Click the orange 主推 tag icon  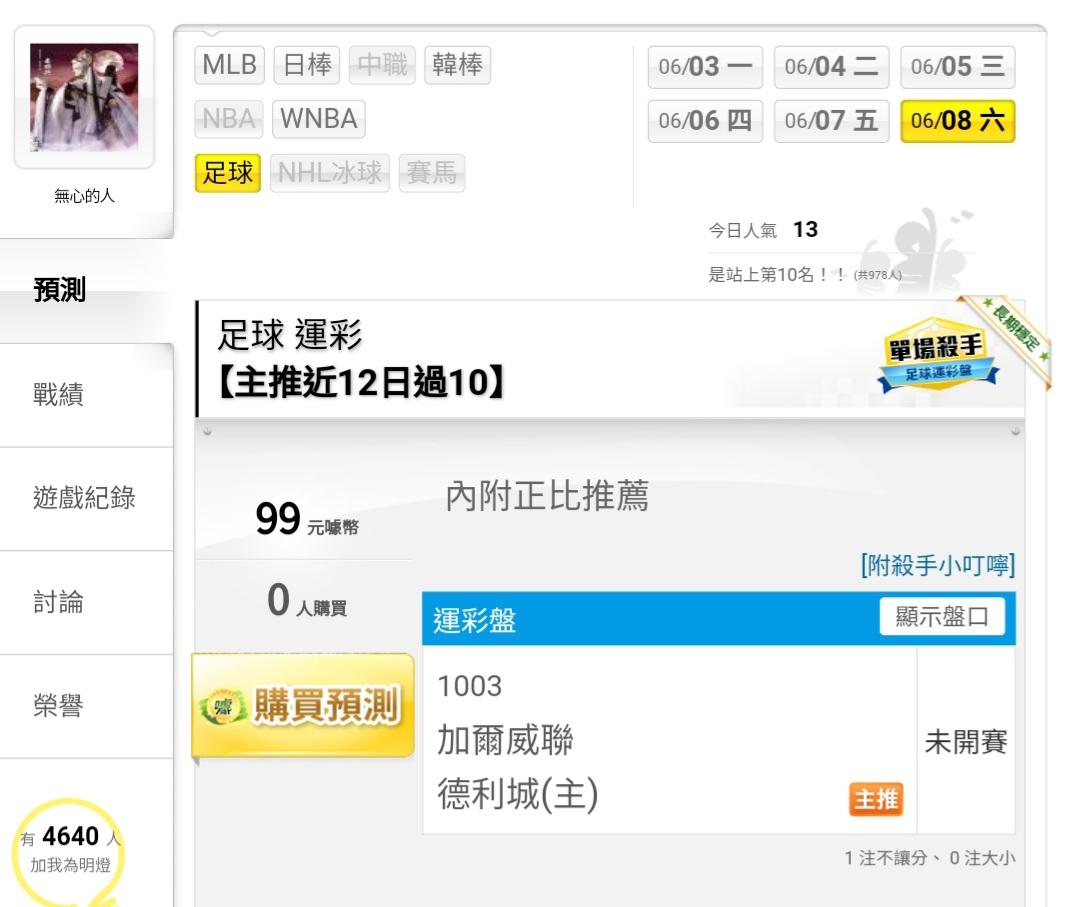coord(876,799)
